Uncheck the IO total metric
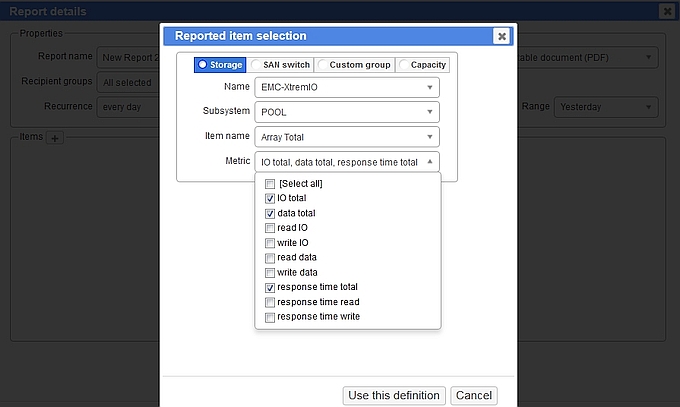Image resolution: width=680 pixels, height=407 pixels. pos(270,199)
